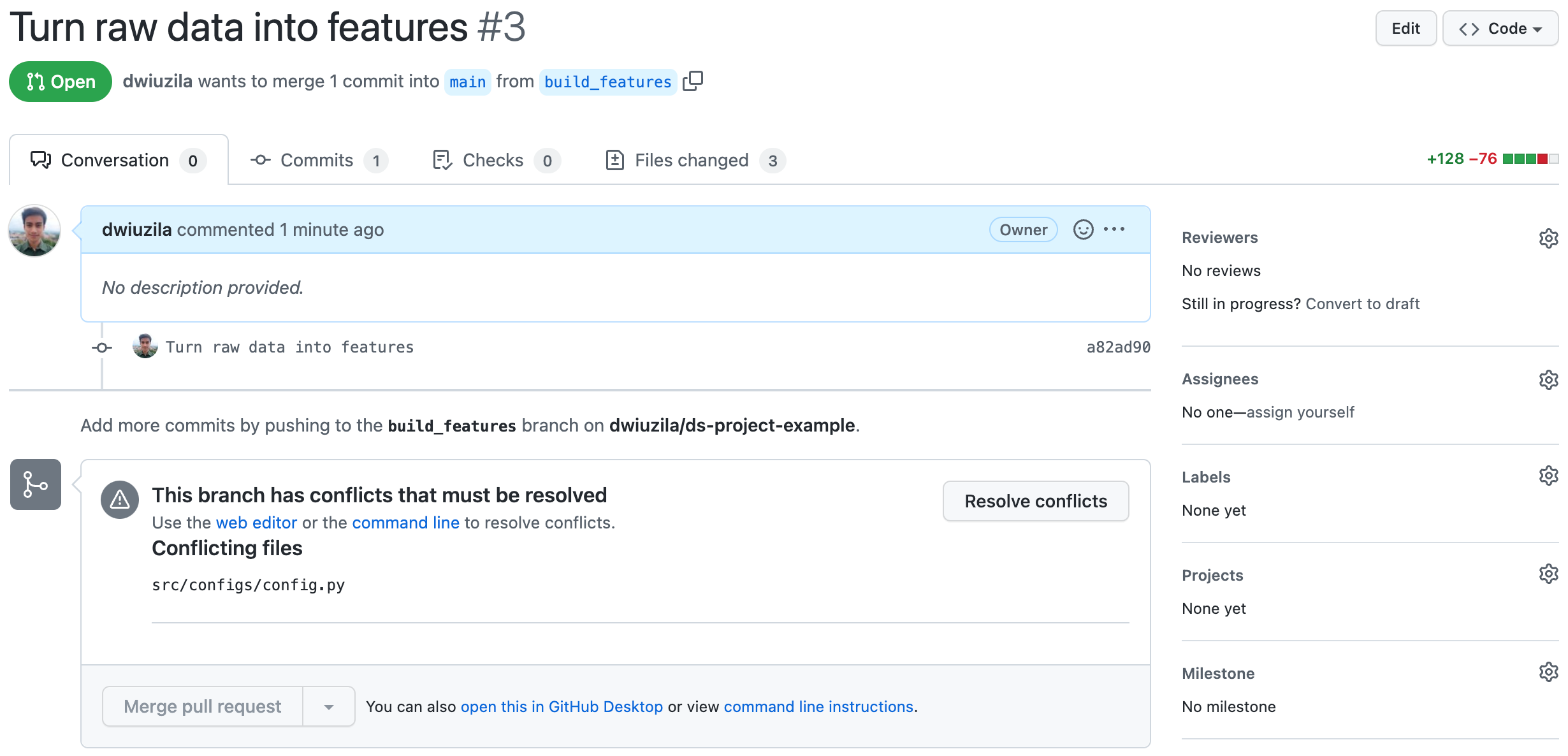Click the Resolve conflicts button

pos(1035,501)
